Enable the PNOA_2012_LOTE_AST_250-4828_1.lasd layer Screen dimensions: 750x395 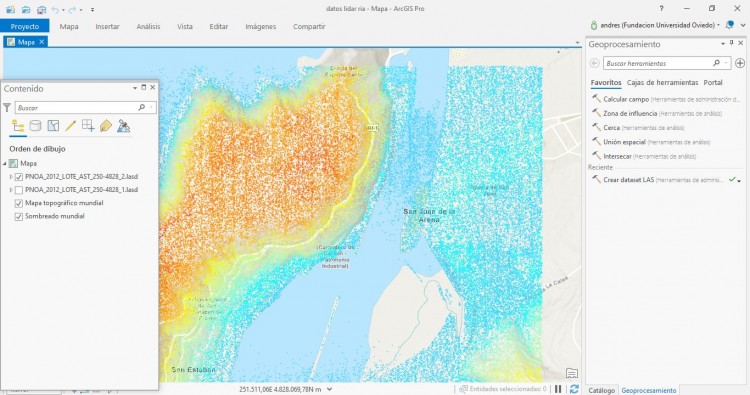click(x=19, y=190)
